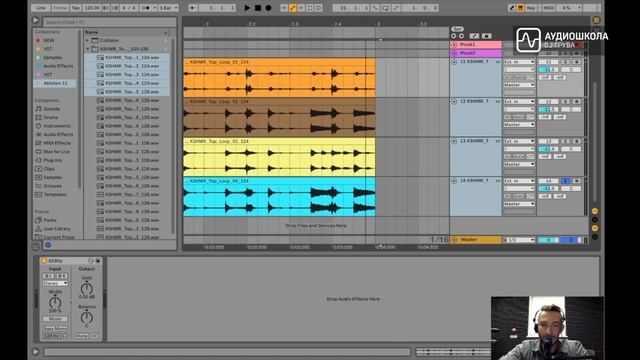Screen dimensions: 640x360
Task: Click the Utility Width knob
Action: click(55, 302)
